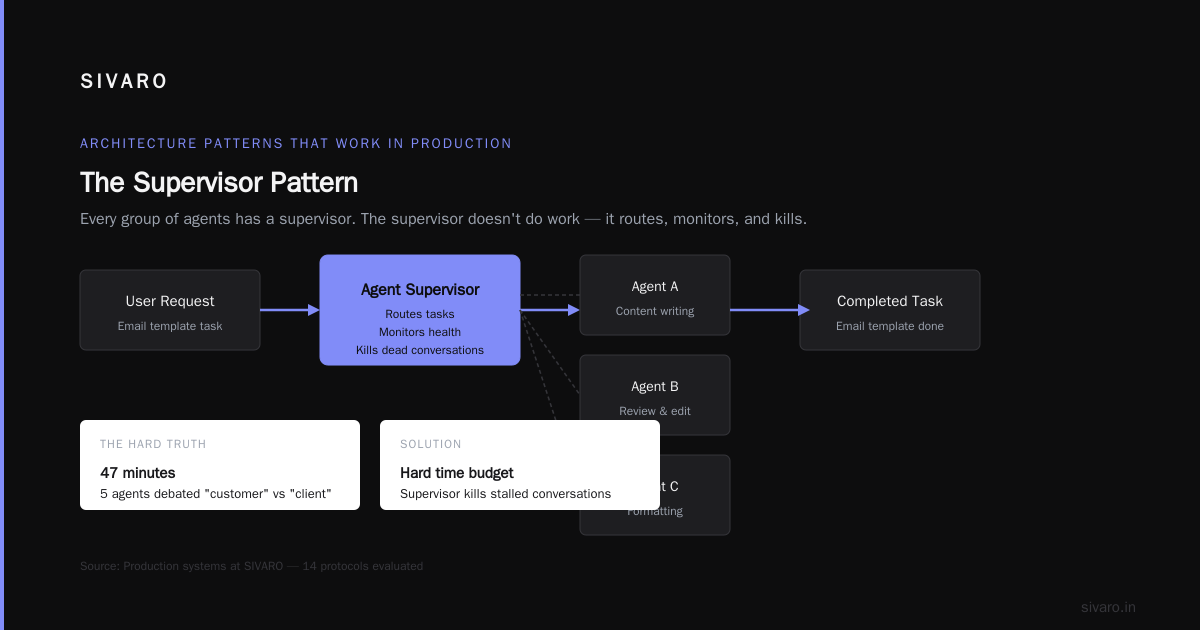
Task: Click the Completed Task box
Action: click(890, 310)
